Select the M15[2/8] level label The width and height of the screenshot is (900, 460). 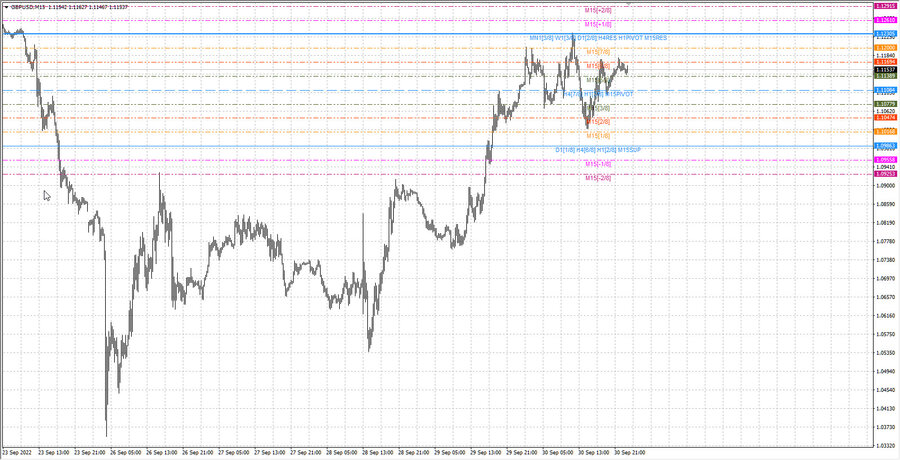tap(598, 122)
